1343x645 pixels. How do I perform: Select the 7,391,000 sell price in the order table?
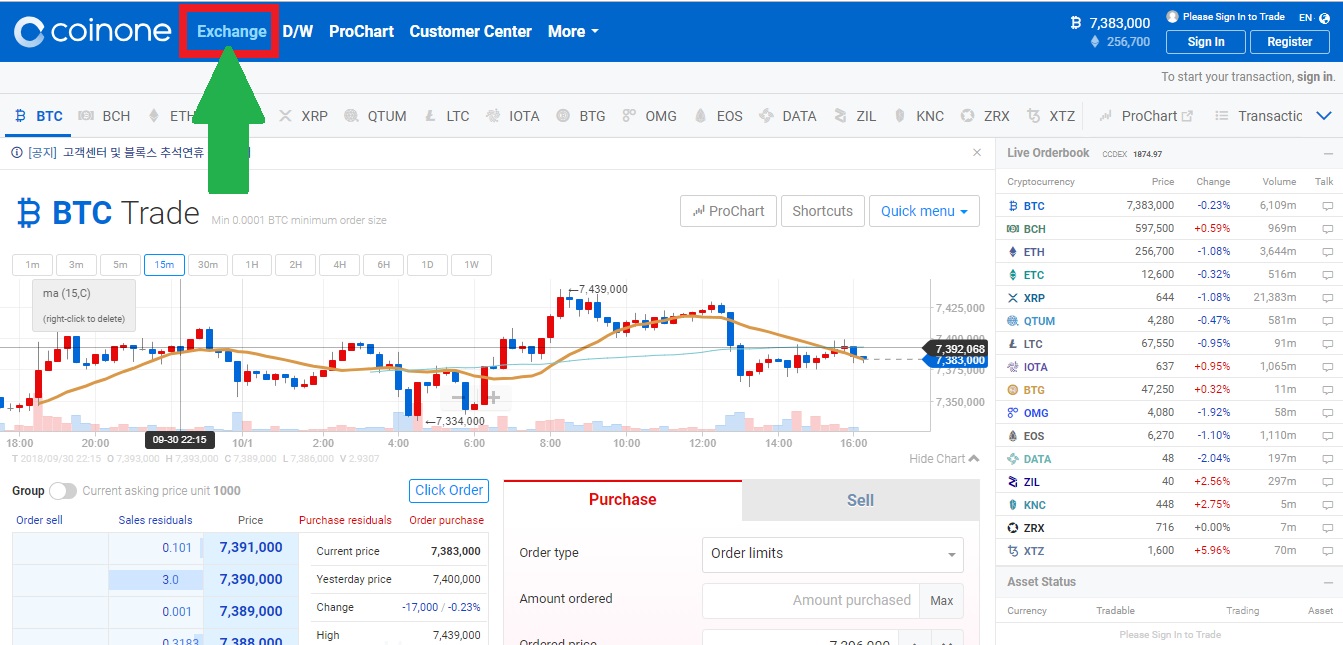[x=251, y=548]
